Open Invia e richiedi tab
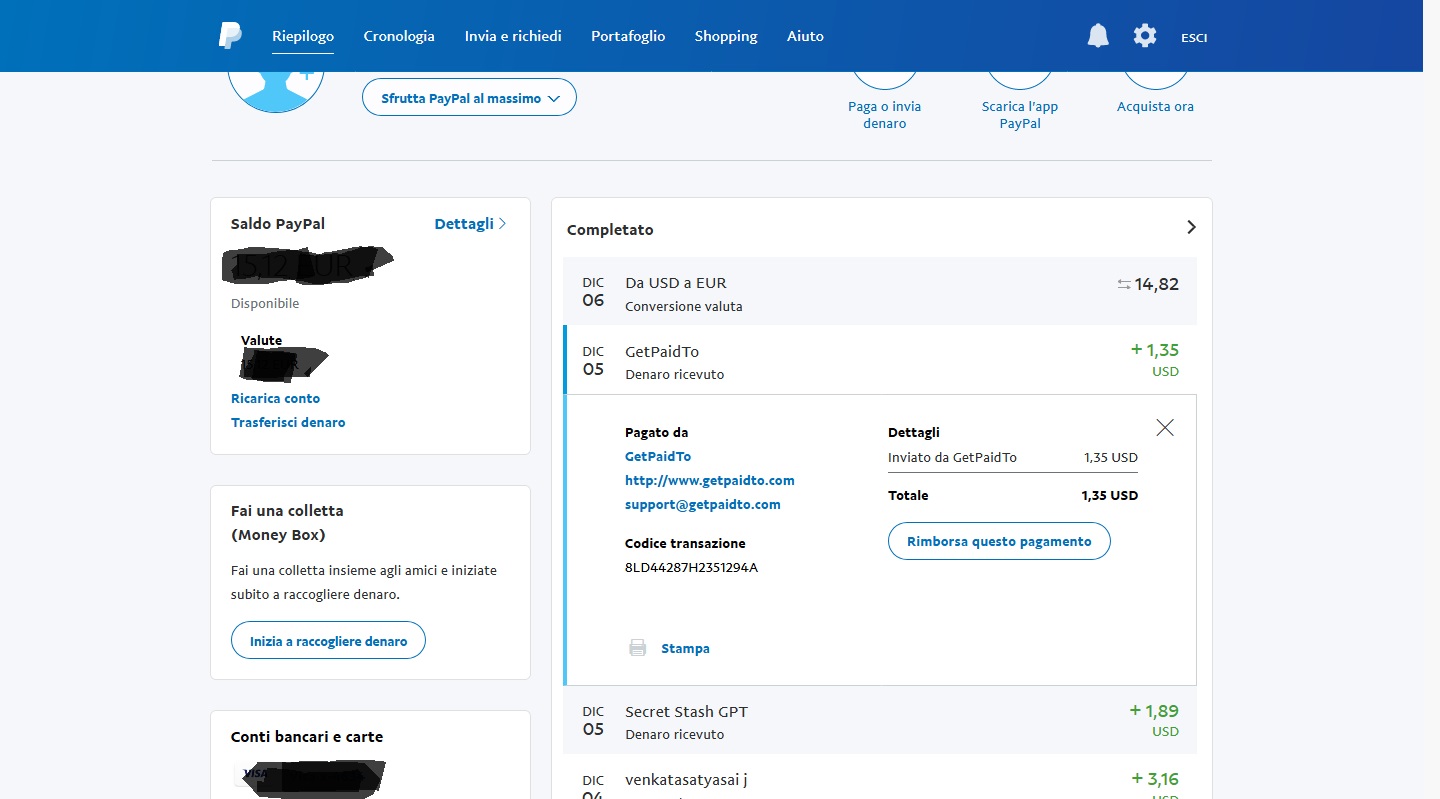 (x=513, y=36)
